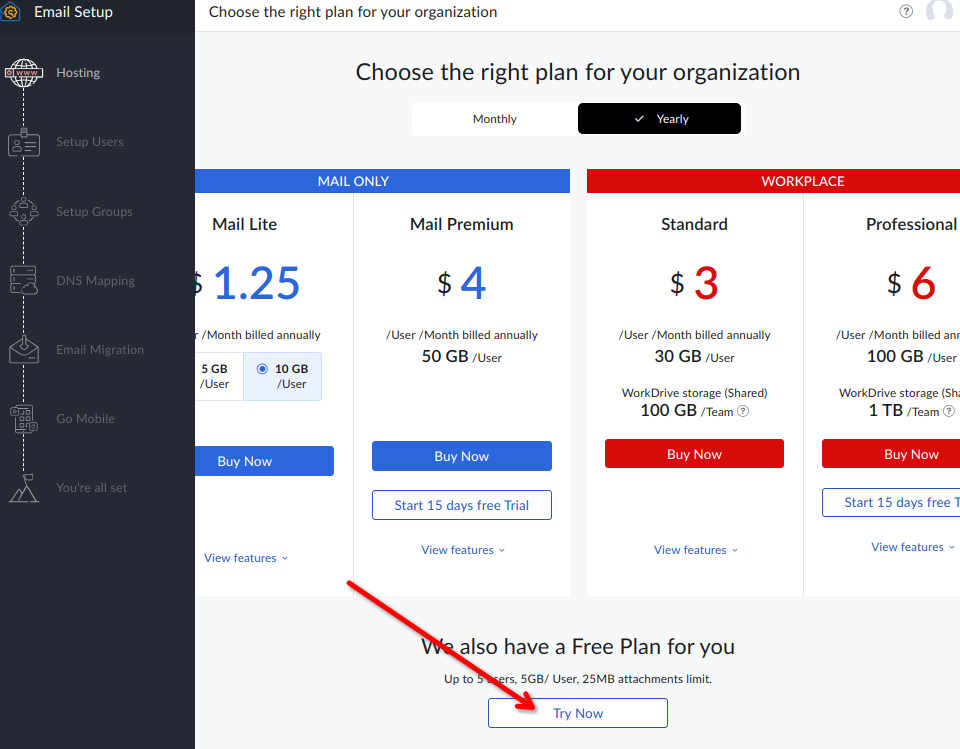
Task: Expand View features under Standard plan
Action: pos(695,550)
